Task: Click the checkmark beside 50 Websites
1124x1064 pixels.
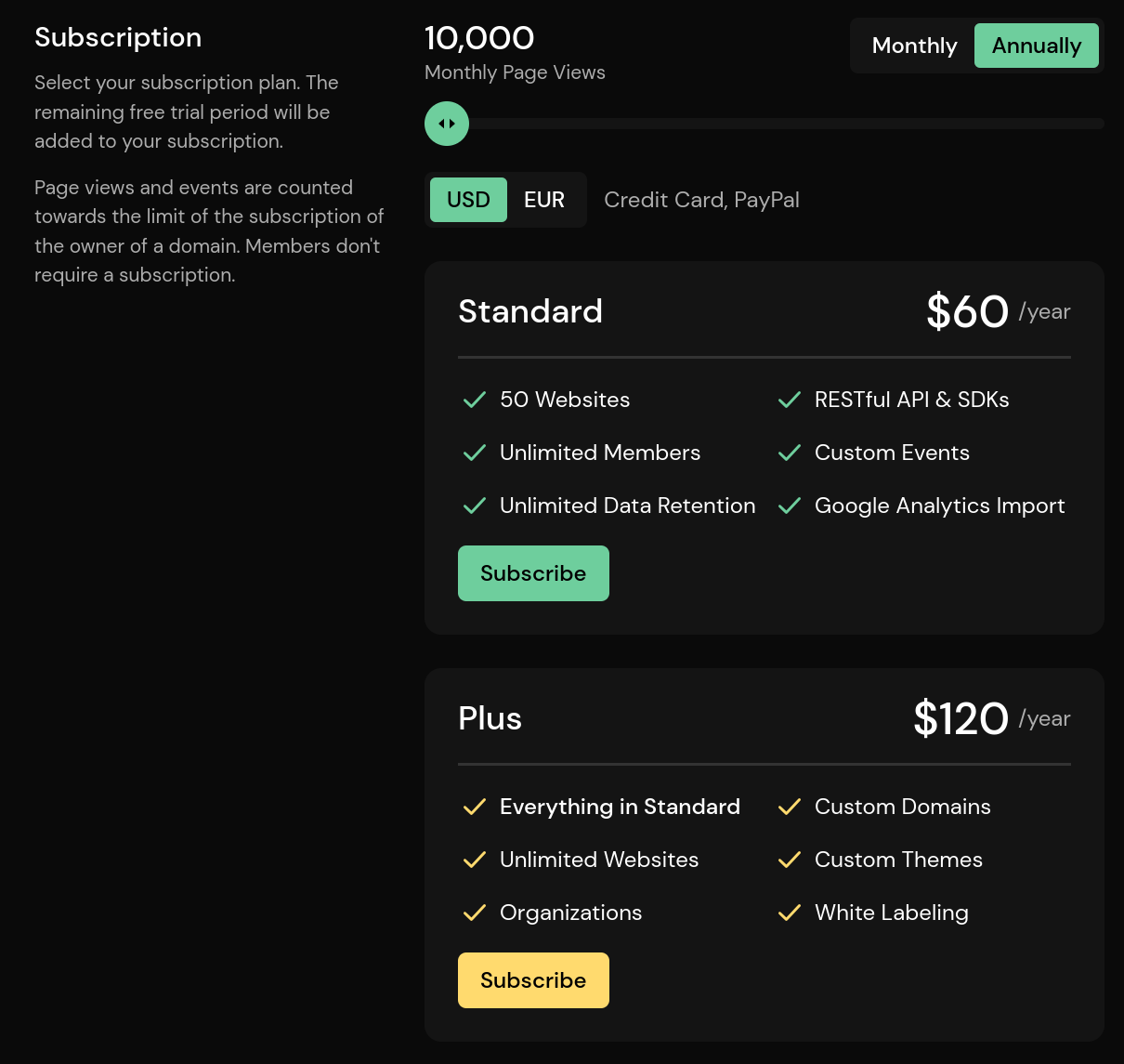Action: click(474, 400)
